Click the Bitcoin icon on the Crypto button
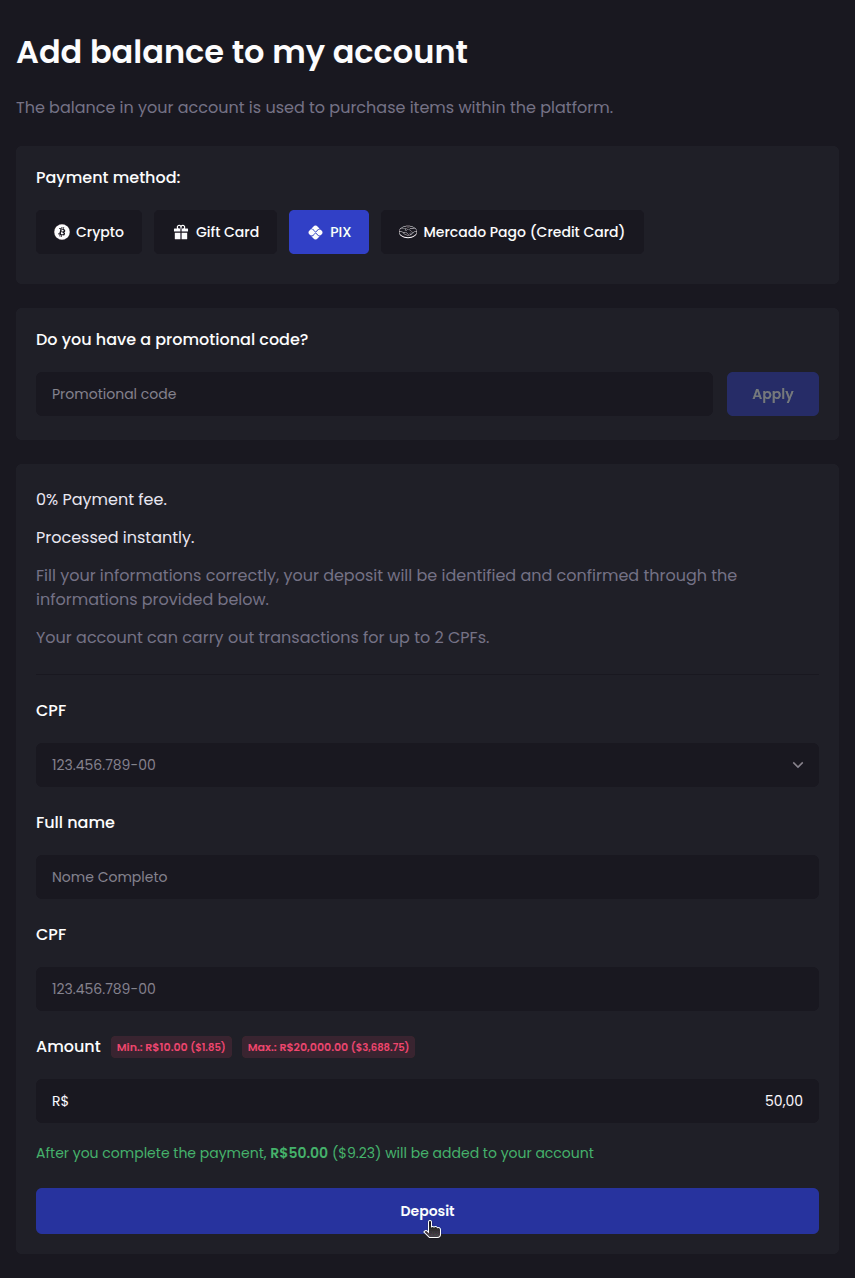This screenshot has height=1278, width=855. (60, 231)
